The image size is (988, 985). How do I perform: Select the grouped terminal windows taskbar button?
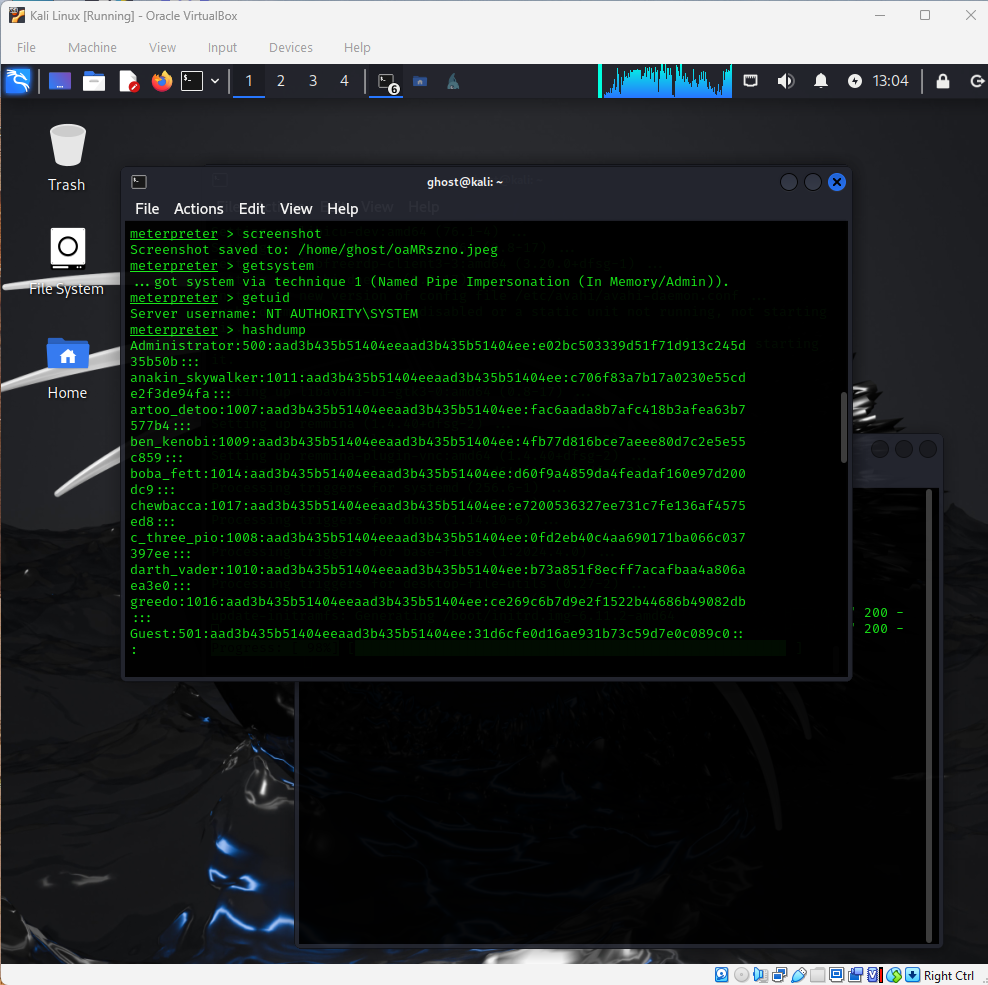click(x=387, y=83)
